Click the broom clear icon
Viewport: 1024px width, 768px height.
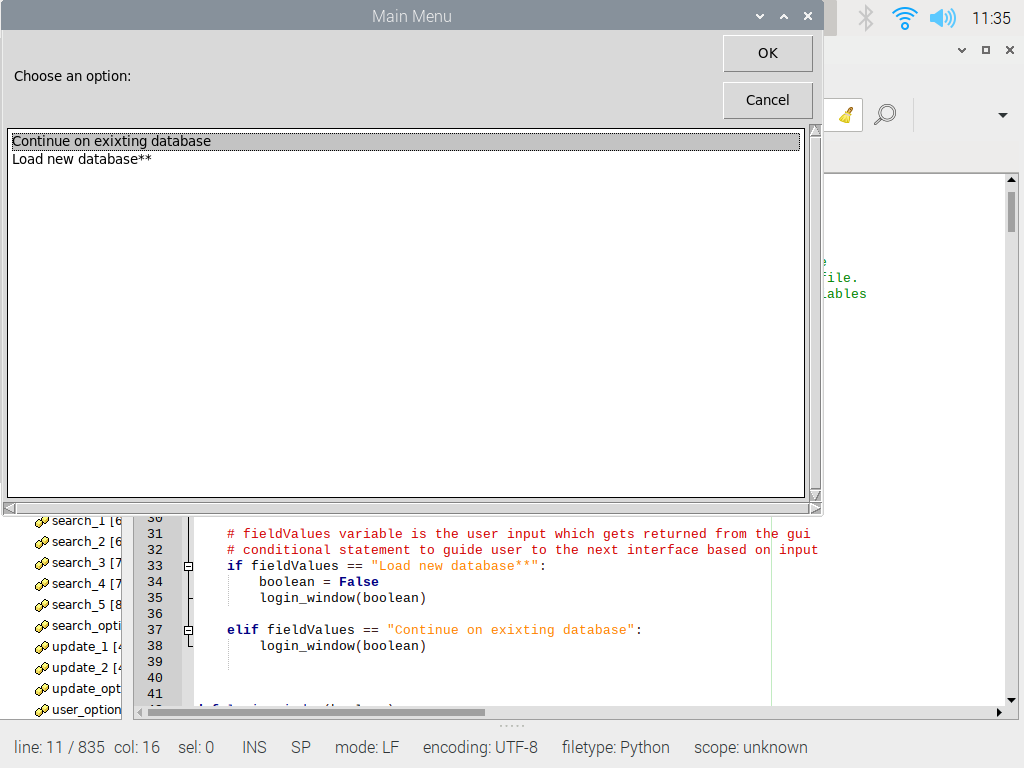[843, 114]
